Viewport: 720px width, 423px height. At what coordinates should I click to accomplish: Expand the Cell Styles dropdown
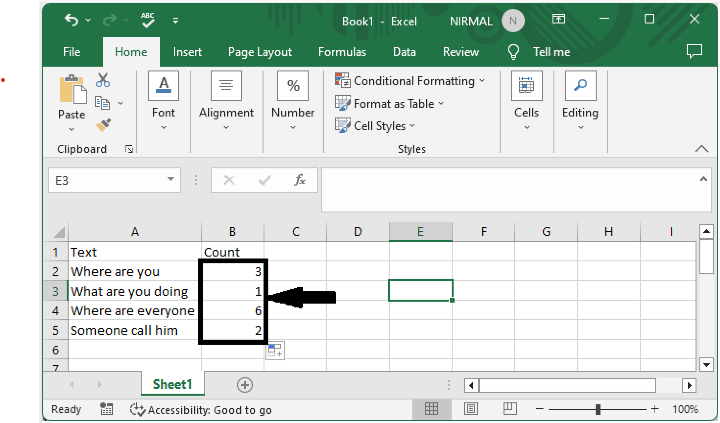(x=379, y=126)
